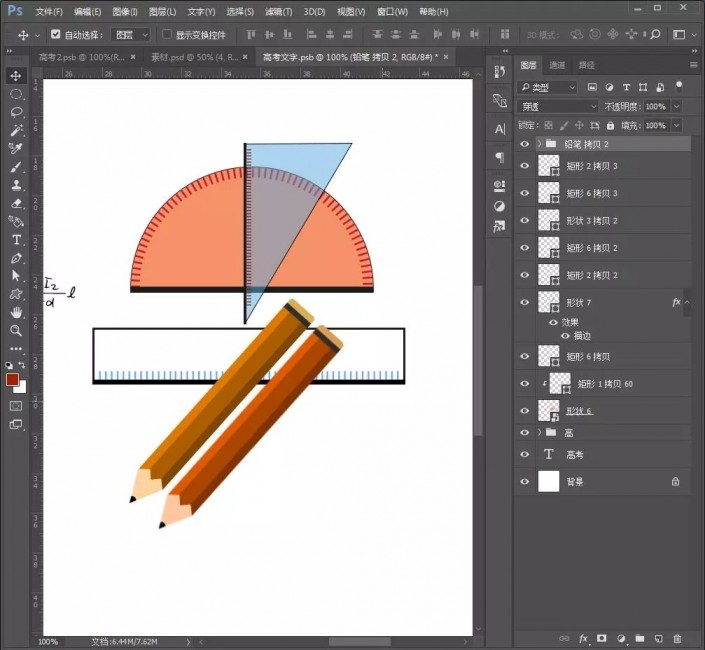Hide the 高考 text layer

[524, 454]
